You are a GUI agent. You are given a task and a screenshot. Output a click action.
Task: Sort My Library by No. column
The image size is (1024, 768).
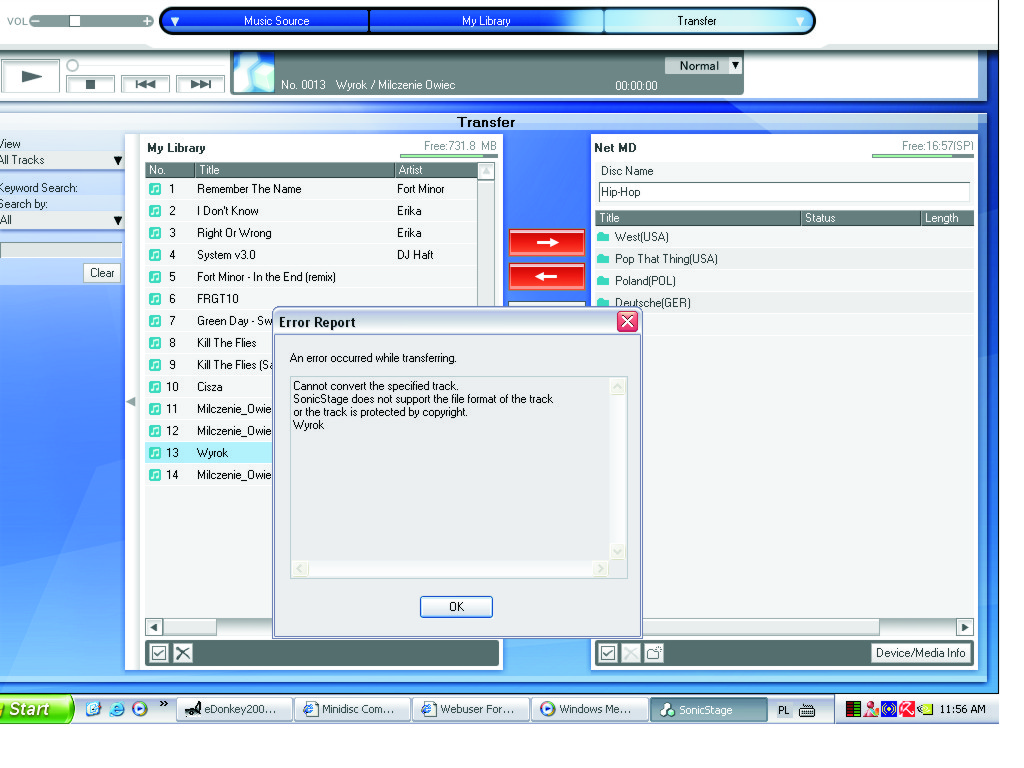click(170, 170)
